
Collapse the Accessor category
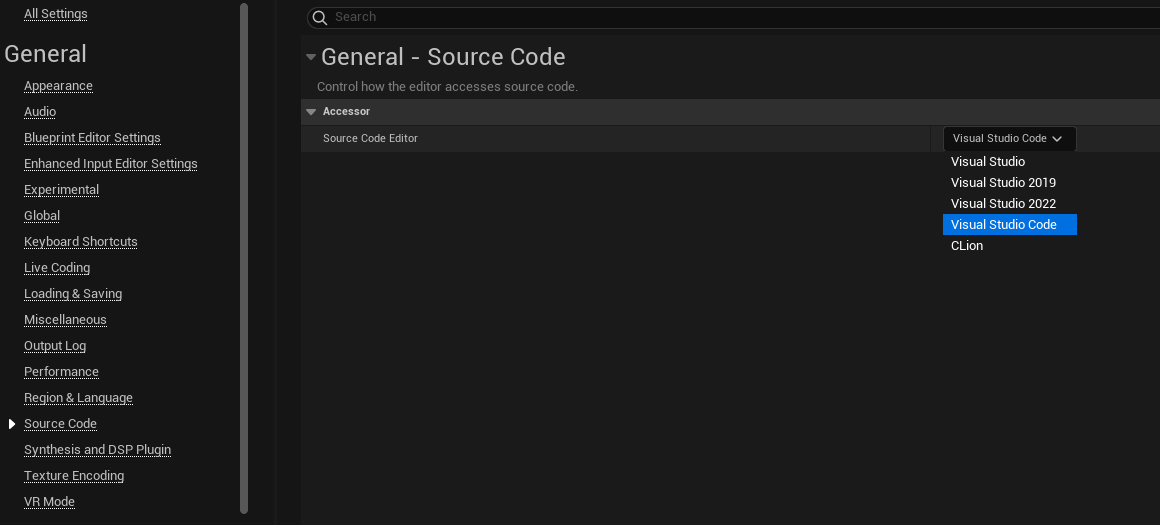311,112
